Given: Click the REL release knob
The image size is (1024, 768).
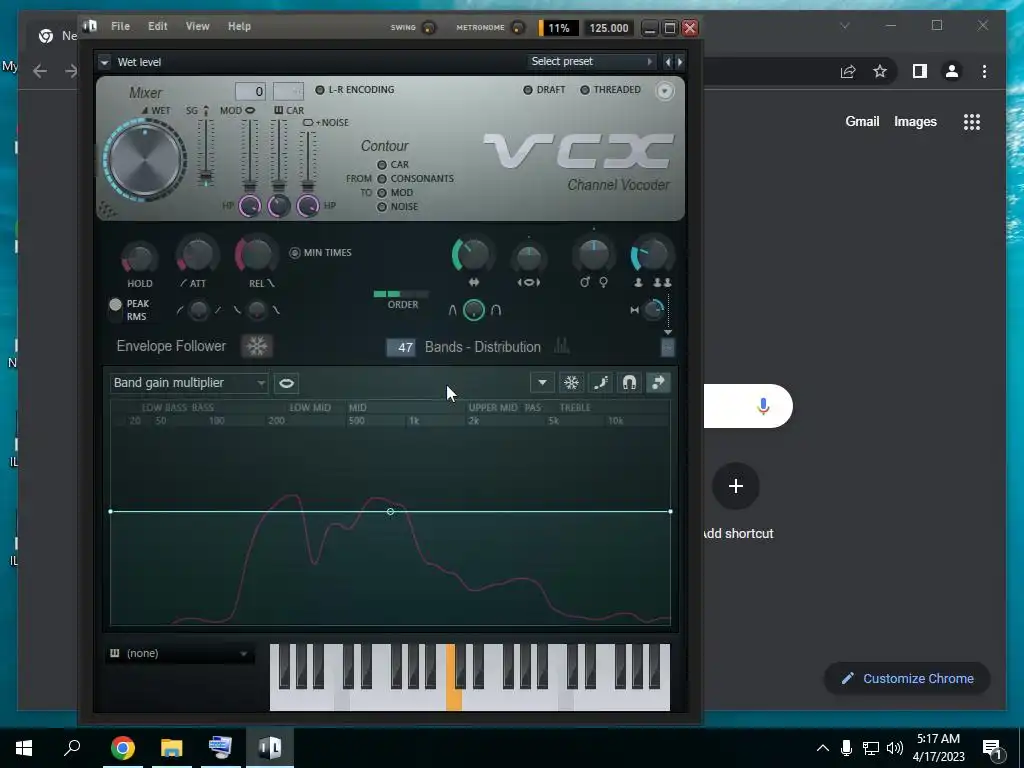Looking at the screenshot, I should tap(256, 255).
